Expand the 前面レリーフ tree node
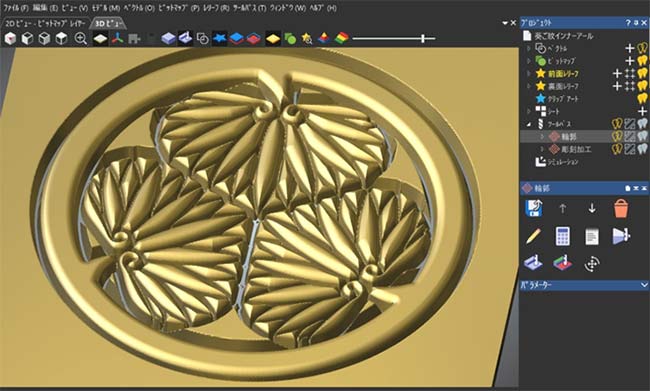650x391 pixels. coord(529,74)
